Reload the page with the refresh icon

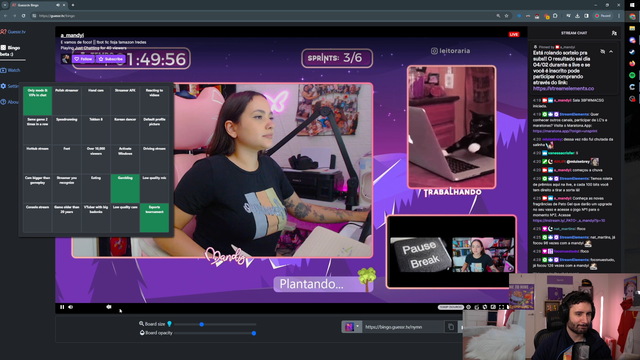click(23, 16)
